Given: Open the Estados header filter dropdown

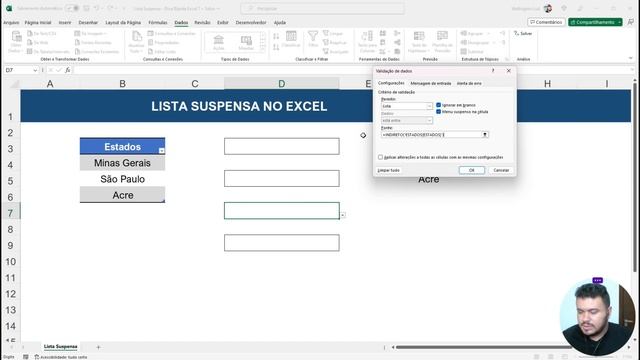Looking at the screenshot, I should tap(162, 151).
